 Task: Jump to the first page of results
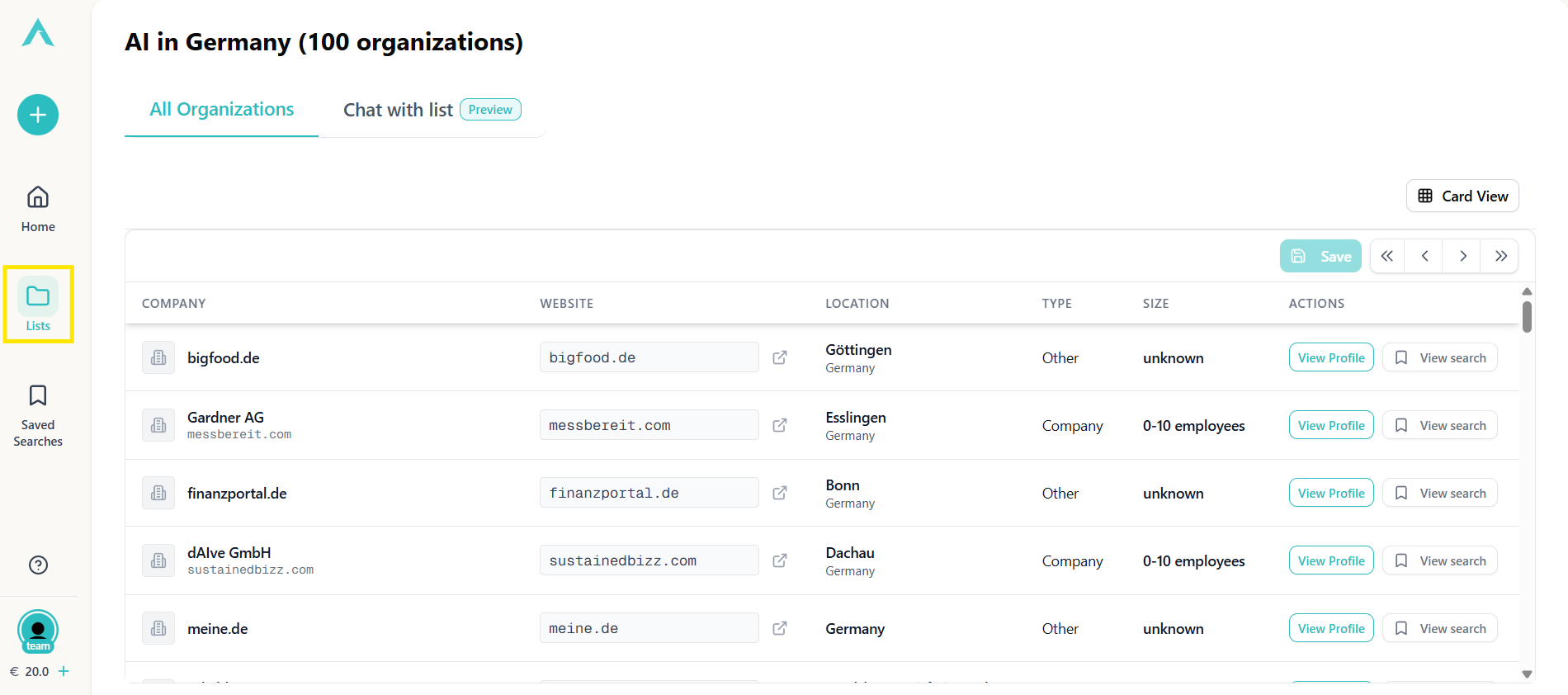(1387, 256)
